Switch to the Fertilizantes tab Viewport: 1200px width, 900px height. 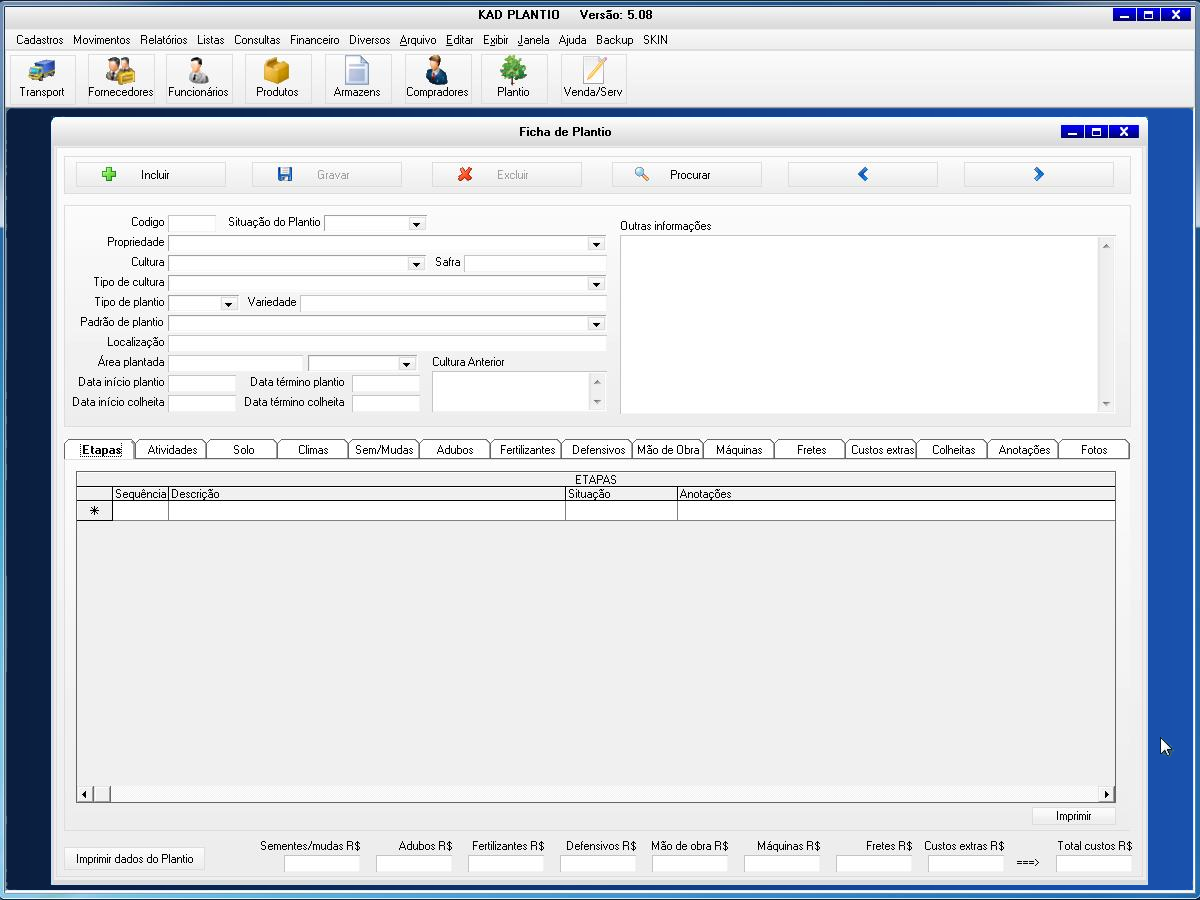527,450
